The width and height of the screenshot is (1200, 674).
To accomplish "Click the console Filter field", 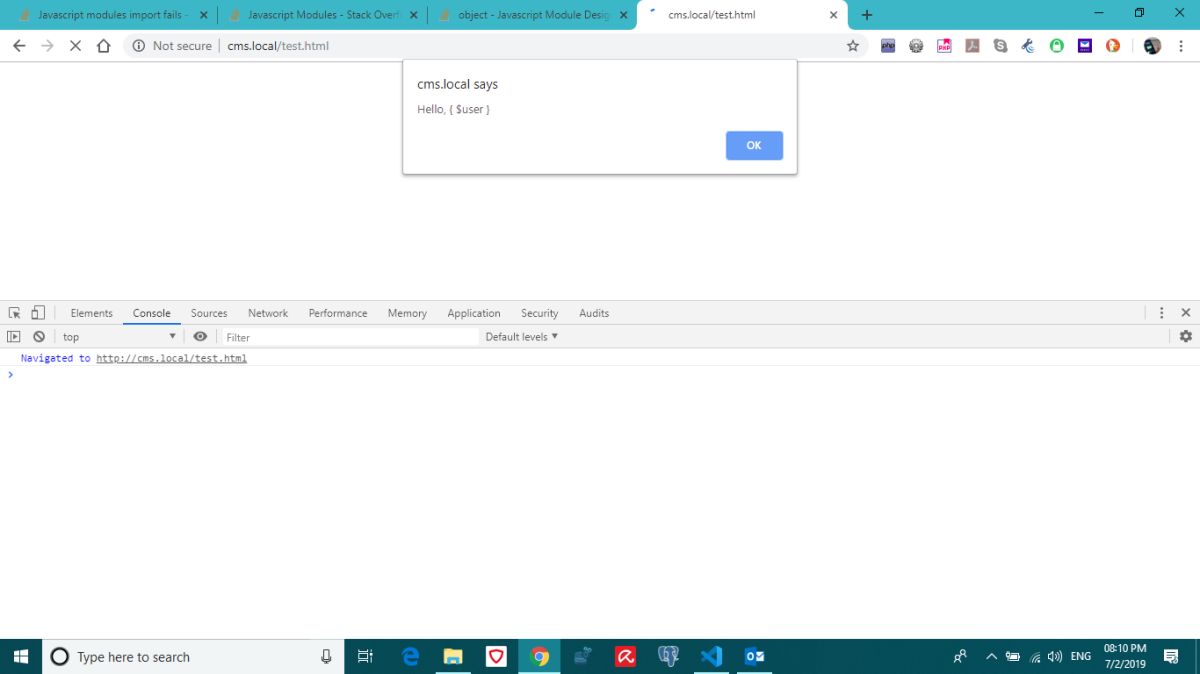I will (348, 337).
